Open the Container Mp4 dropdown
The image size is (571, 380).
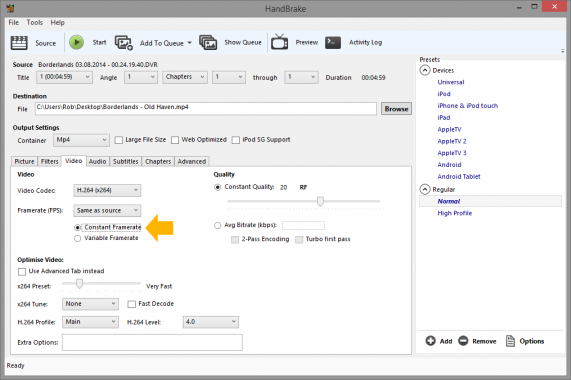[x=82, y=140]
